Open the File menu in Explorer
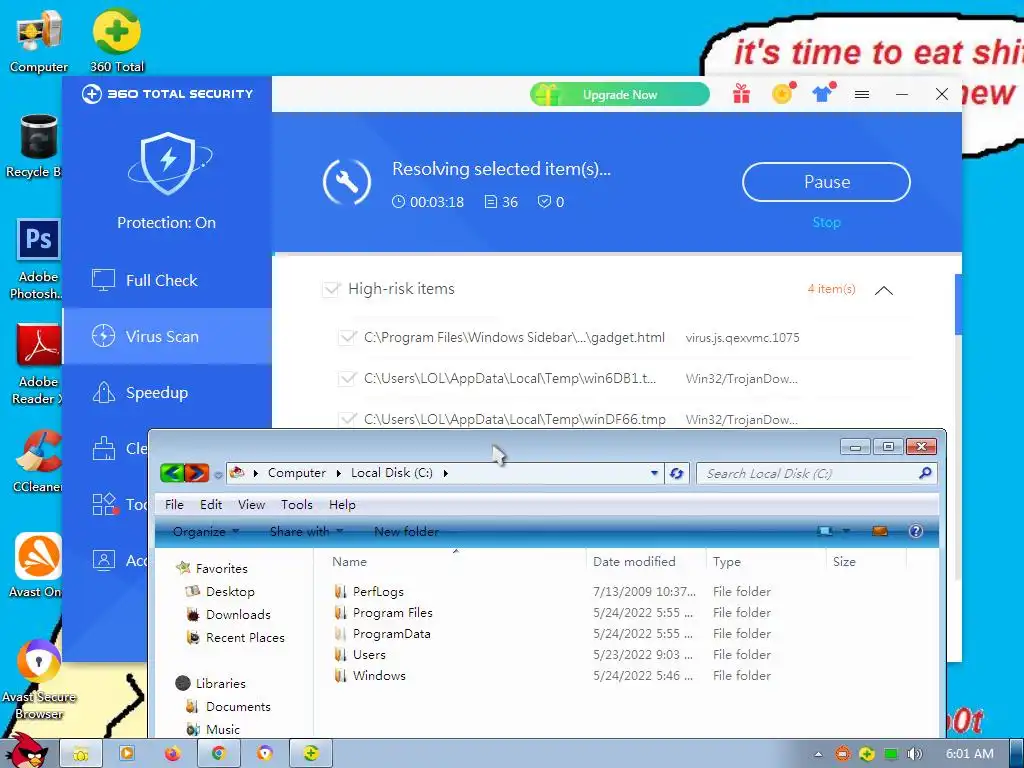1024x768 pixels. coord(174,504)
